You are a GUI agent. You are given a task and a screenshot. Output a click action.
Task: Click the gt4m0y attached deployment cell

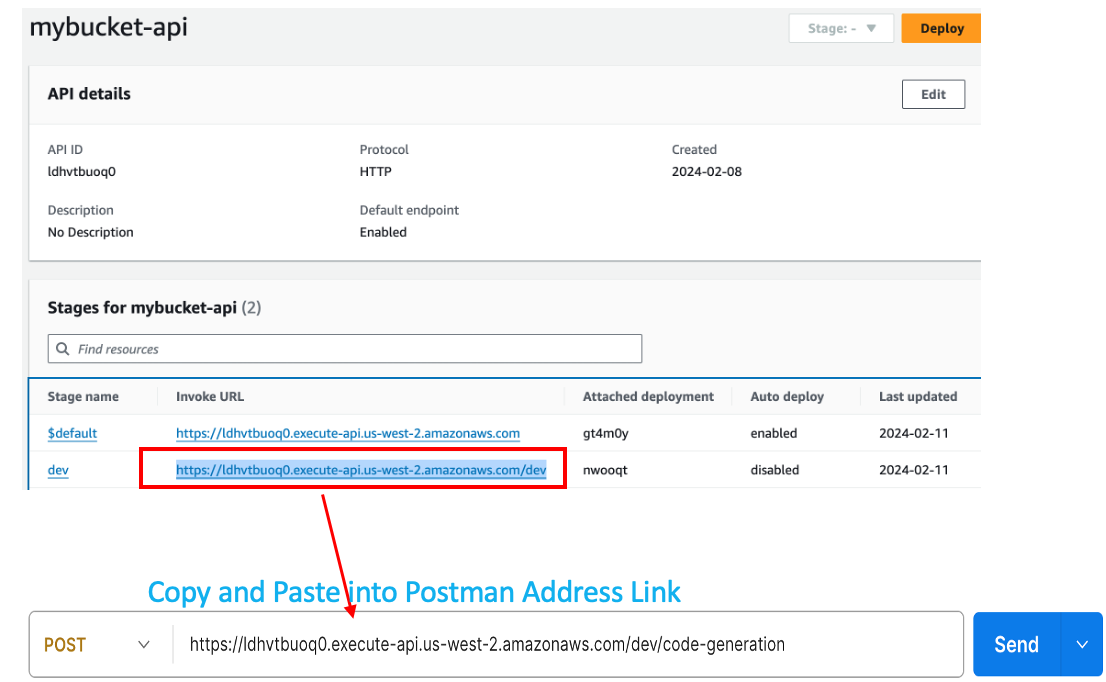point(605,433)
